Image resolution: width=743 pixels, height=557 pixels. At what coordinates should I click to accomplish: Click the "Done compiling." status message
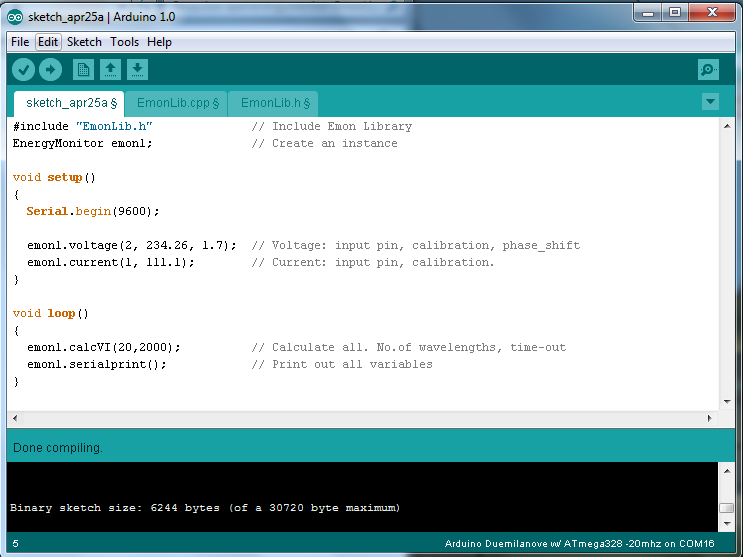[58, 448]
